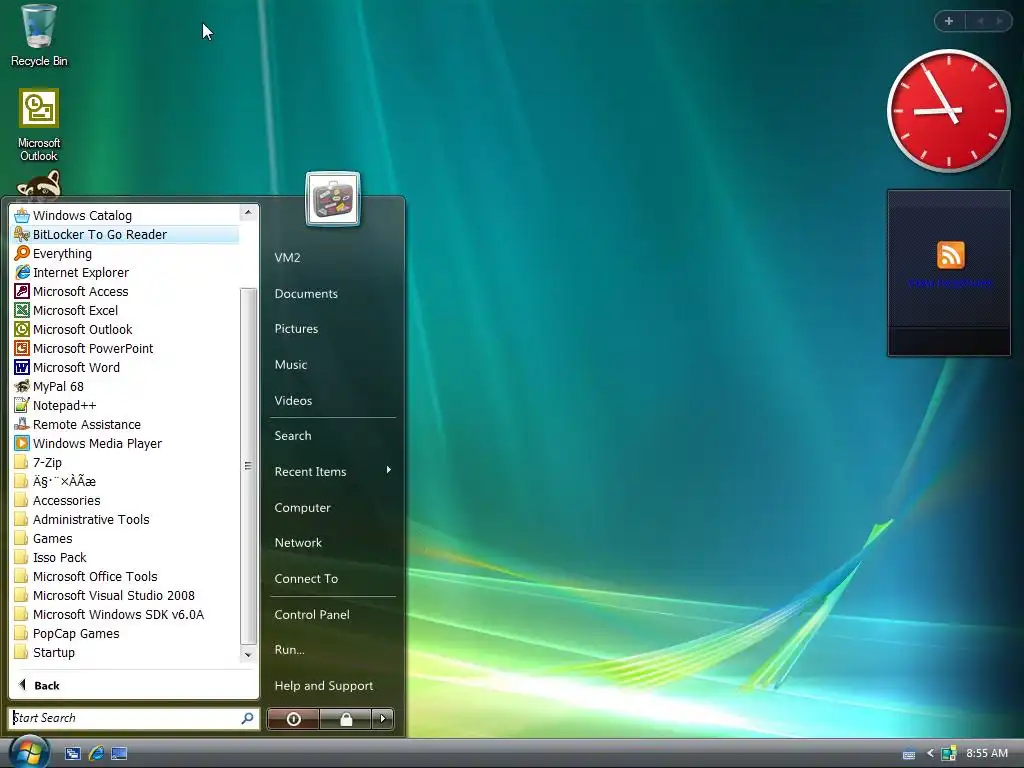Expand the Isso Pack folder
This screenshot has width=1024, height=768.
125,557
